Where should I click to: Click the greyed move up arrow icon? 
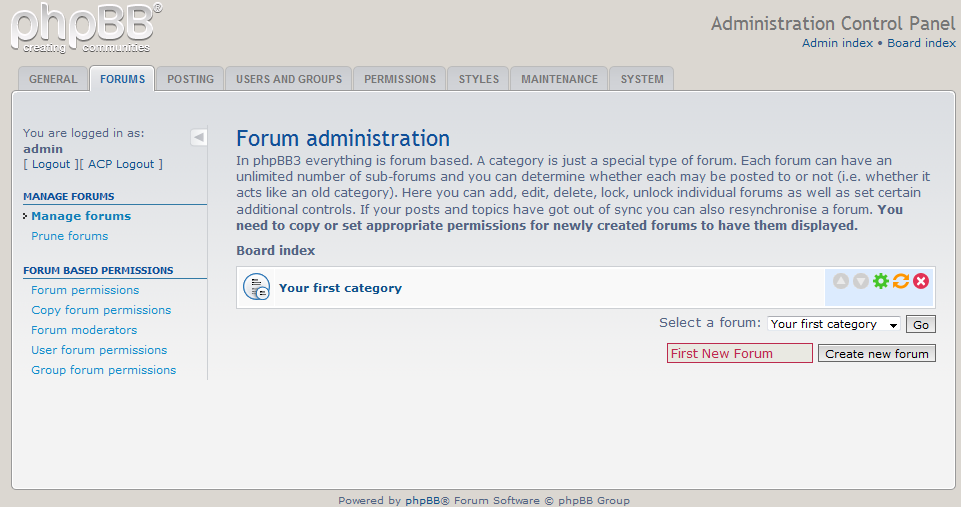841,281
